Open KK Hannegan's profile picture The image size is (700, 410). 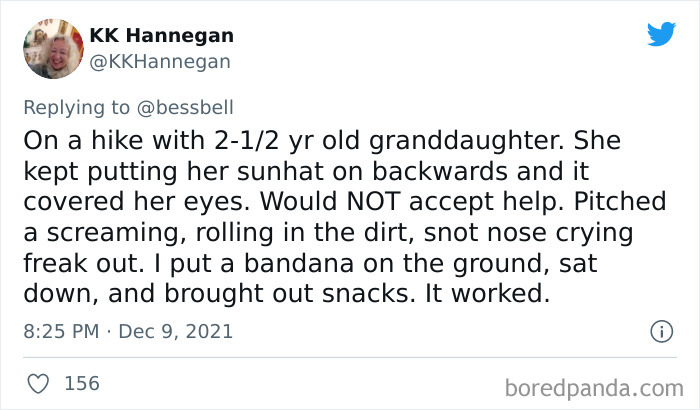coord(53,48)
